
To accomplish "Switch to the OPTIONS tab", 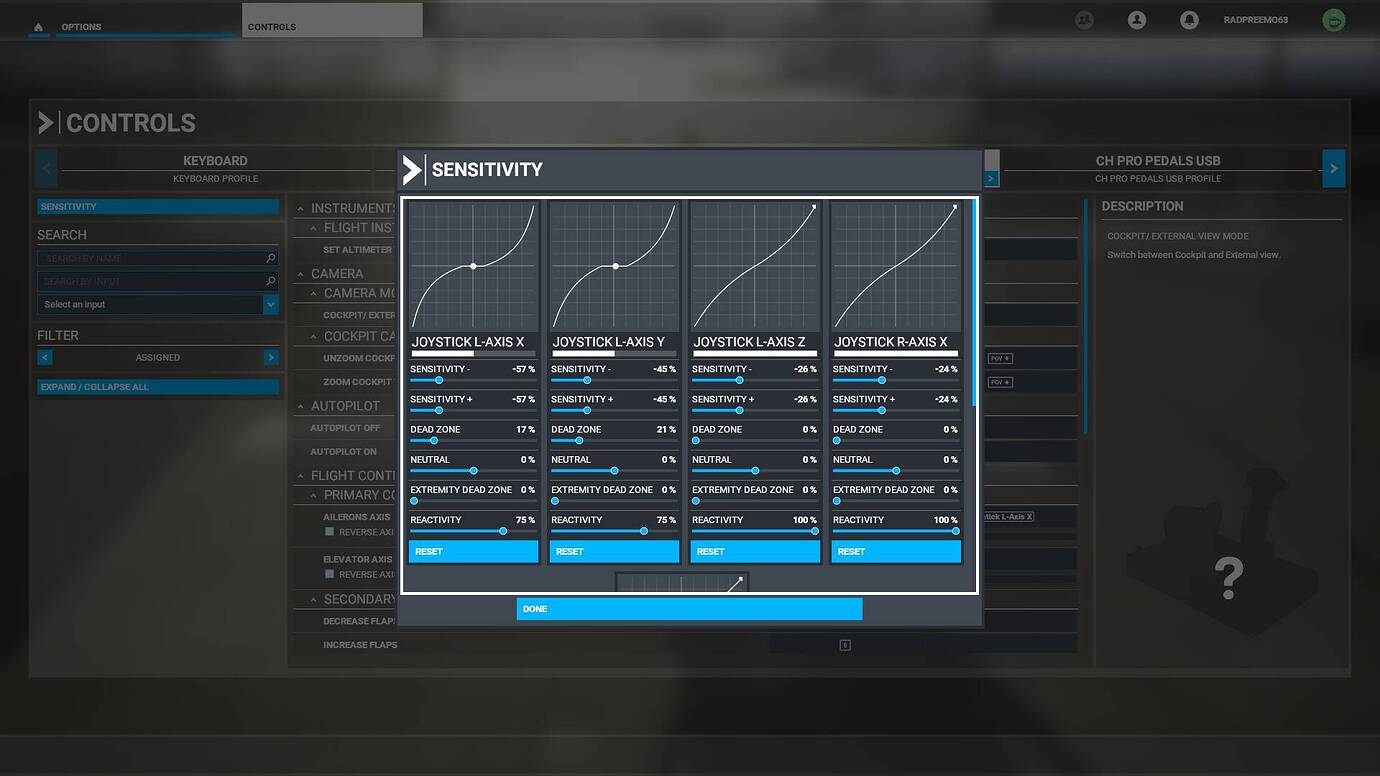I will tap(81, 27).
